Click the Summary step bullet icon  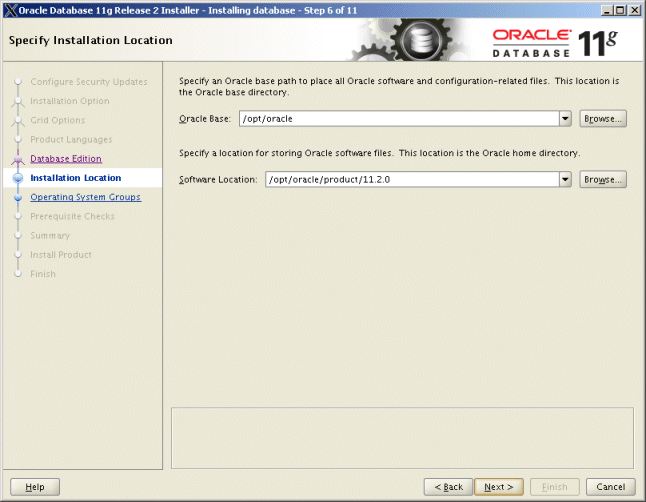pyautogui.click(x=18, y=235)
